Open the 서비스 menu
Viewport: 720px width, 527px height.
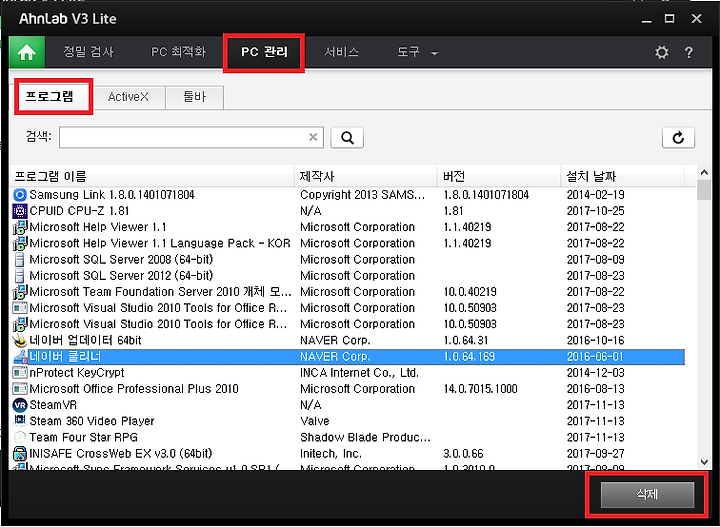(x=341, y=52)
